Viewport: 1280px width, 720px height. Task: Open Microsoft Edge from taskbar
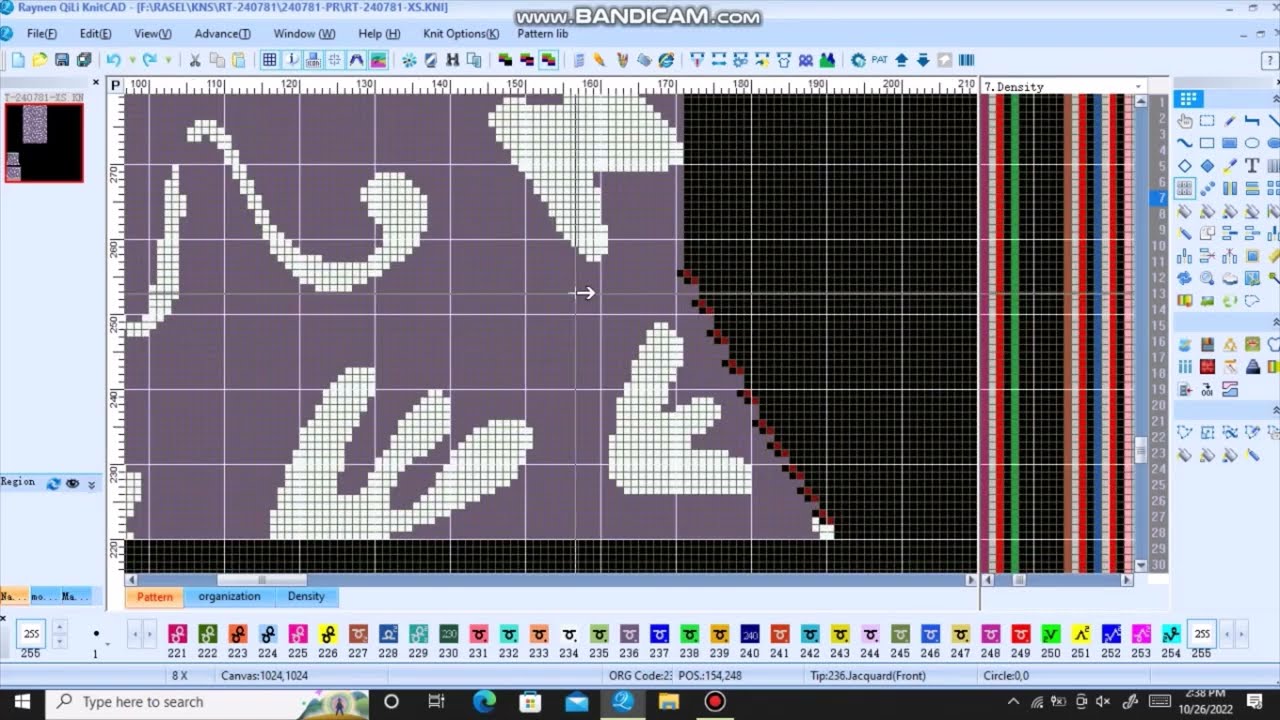click(484, 702)
